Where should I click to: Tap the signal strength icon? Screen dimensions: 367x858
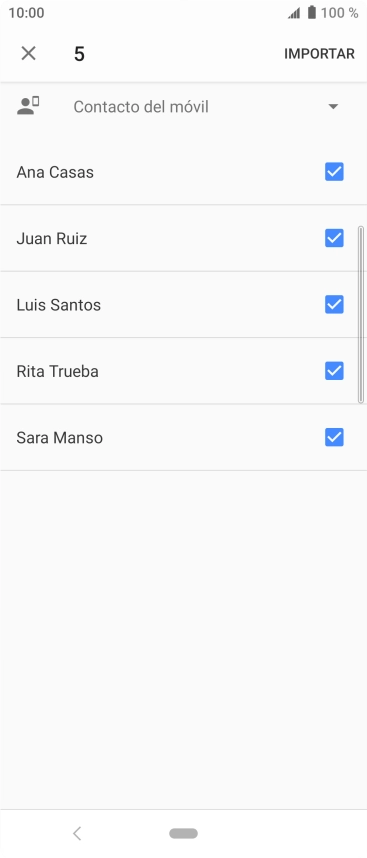pos(294,13)
